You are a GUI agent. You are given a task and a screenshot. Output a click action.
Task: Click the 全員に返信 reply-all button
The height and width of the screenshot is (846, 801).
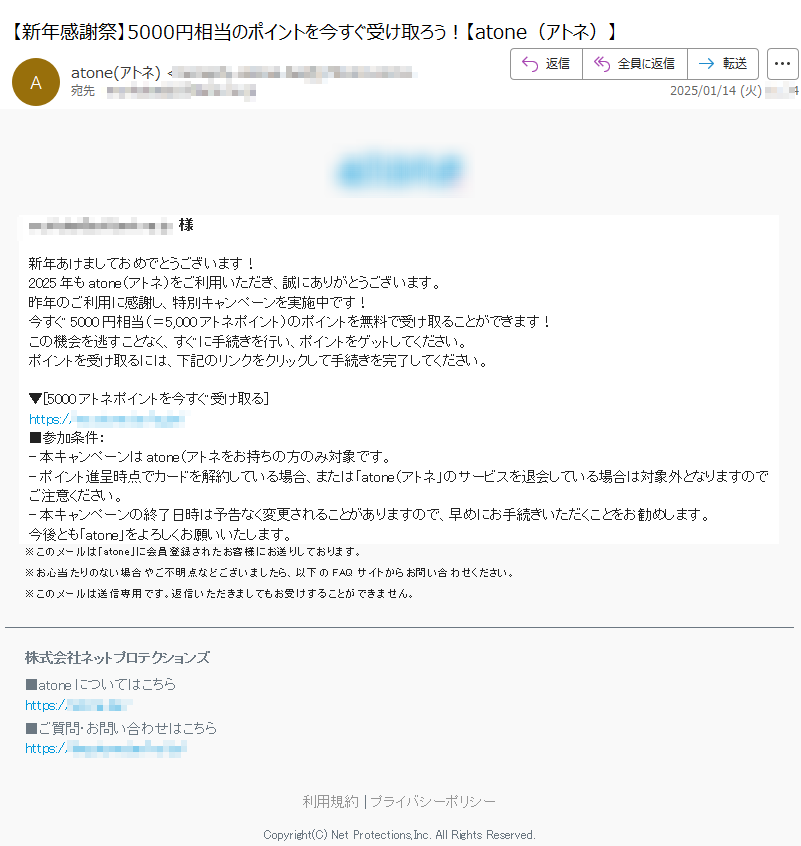pyautogui.click(x=635, y=64)
